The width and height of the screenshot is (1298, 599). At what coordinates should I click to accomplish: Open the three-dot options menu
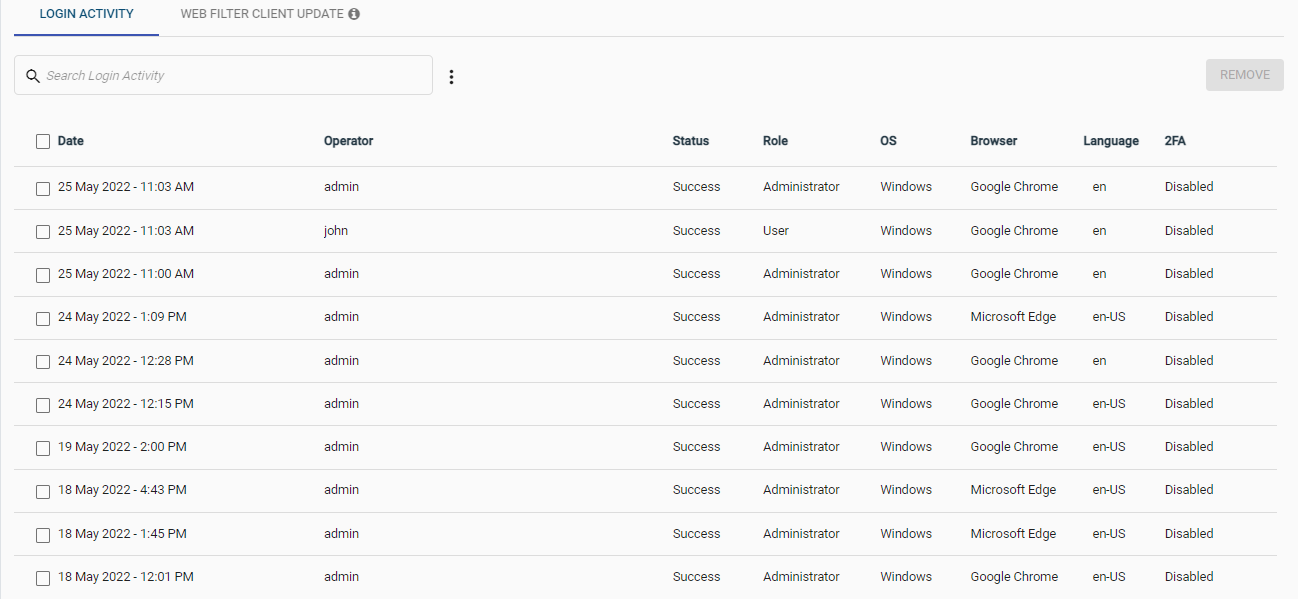[x=451, y=76]
